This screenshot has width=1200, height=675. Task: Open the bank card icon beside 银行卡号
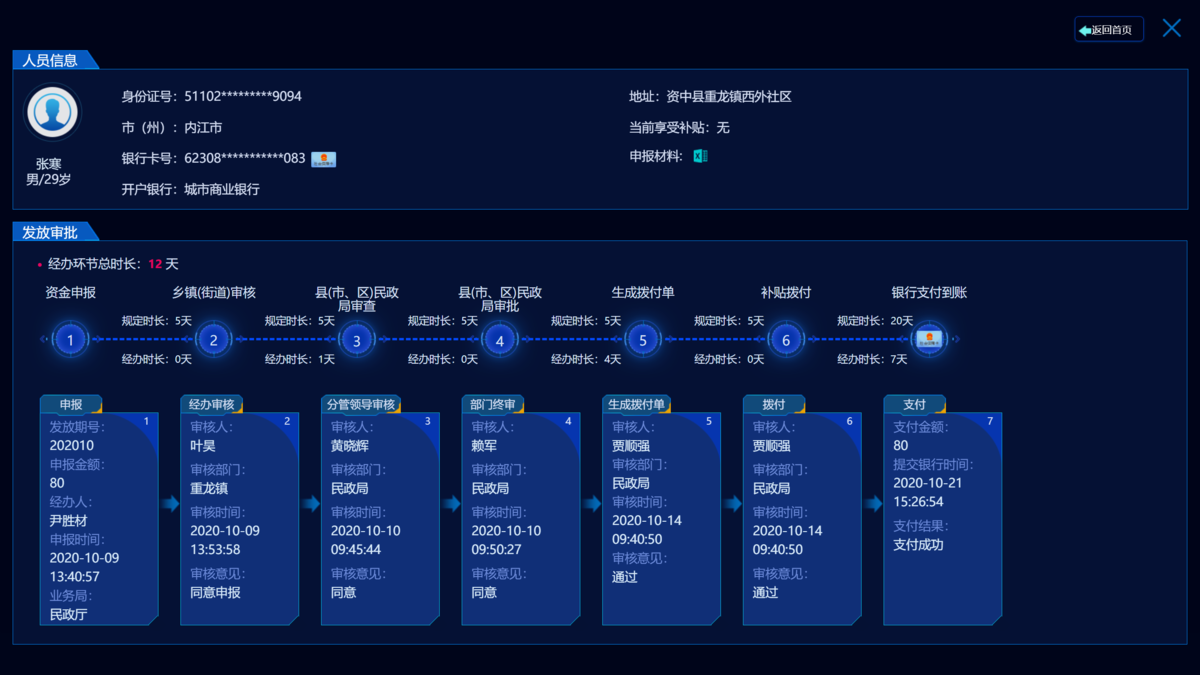pyautogui.click(x=323, y=159)
